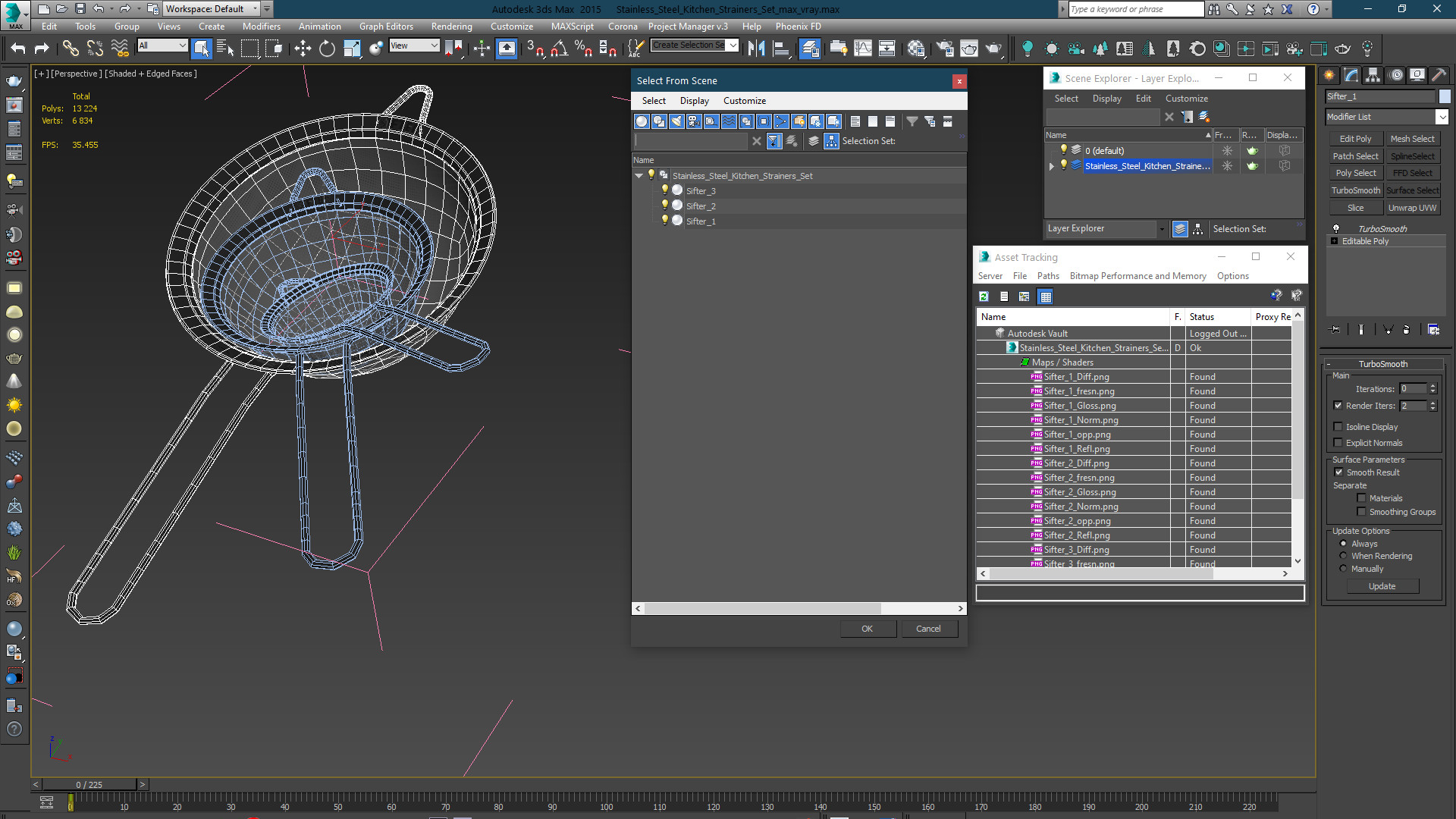
Task: Open the Rendering menu
Action: pyautogui.click(x=451, y=26)
